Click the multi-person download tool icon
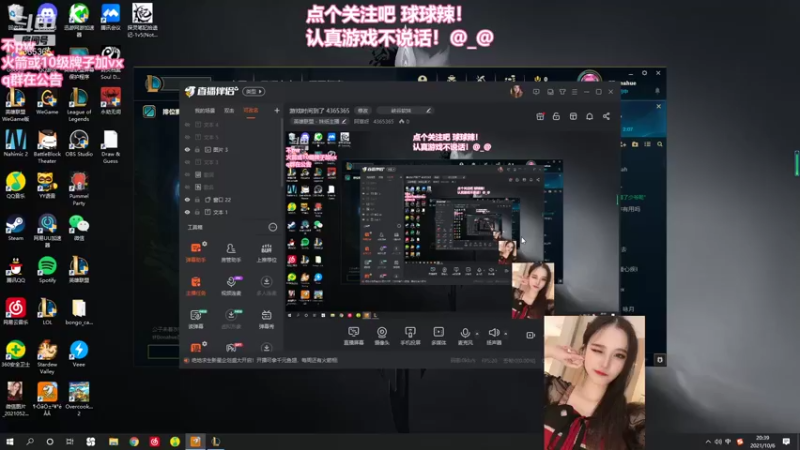The height and width of the screenshot is (450, 800). 266,286
